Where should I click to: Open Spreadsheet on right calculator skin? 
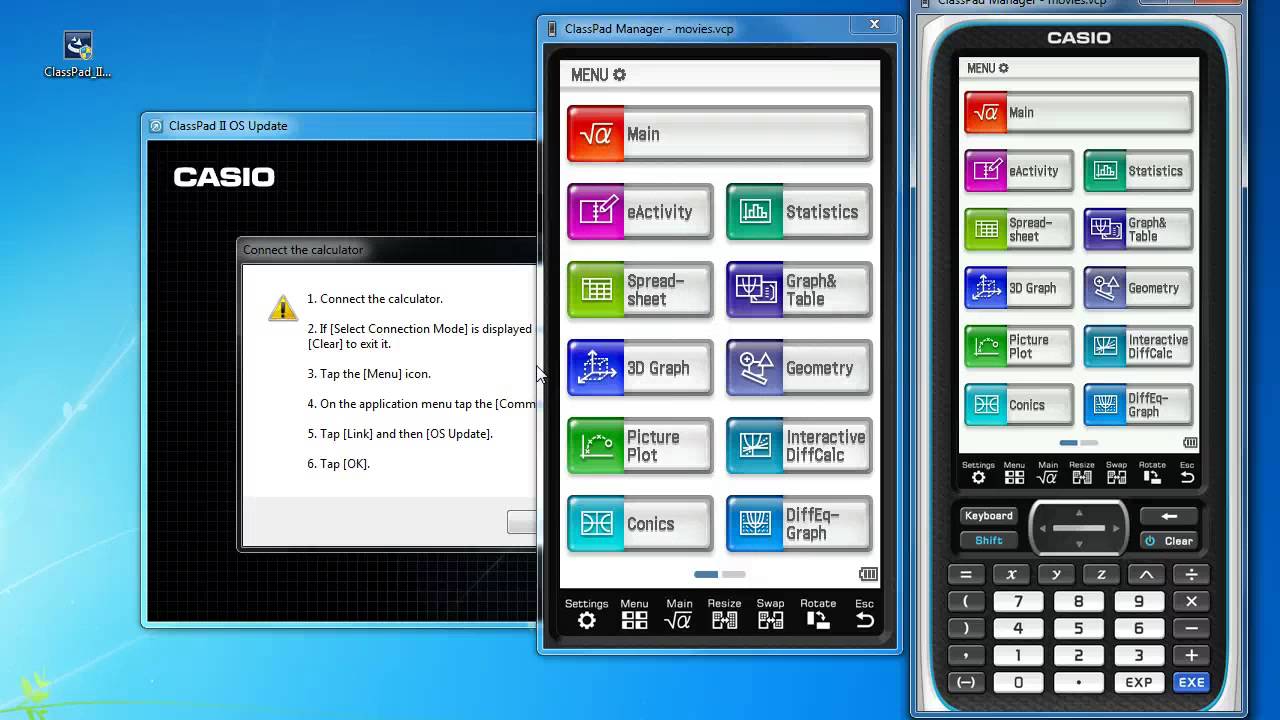pyautogui.click(x=1019, y=230)
